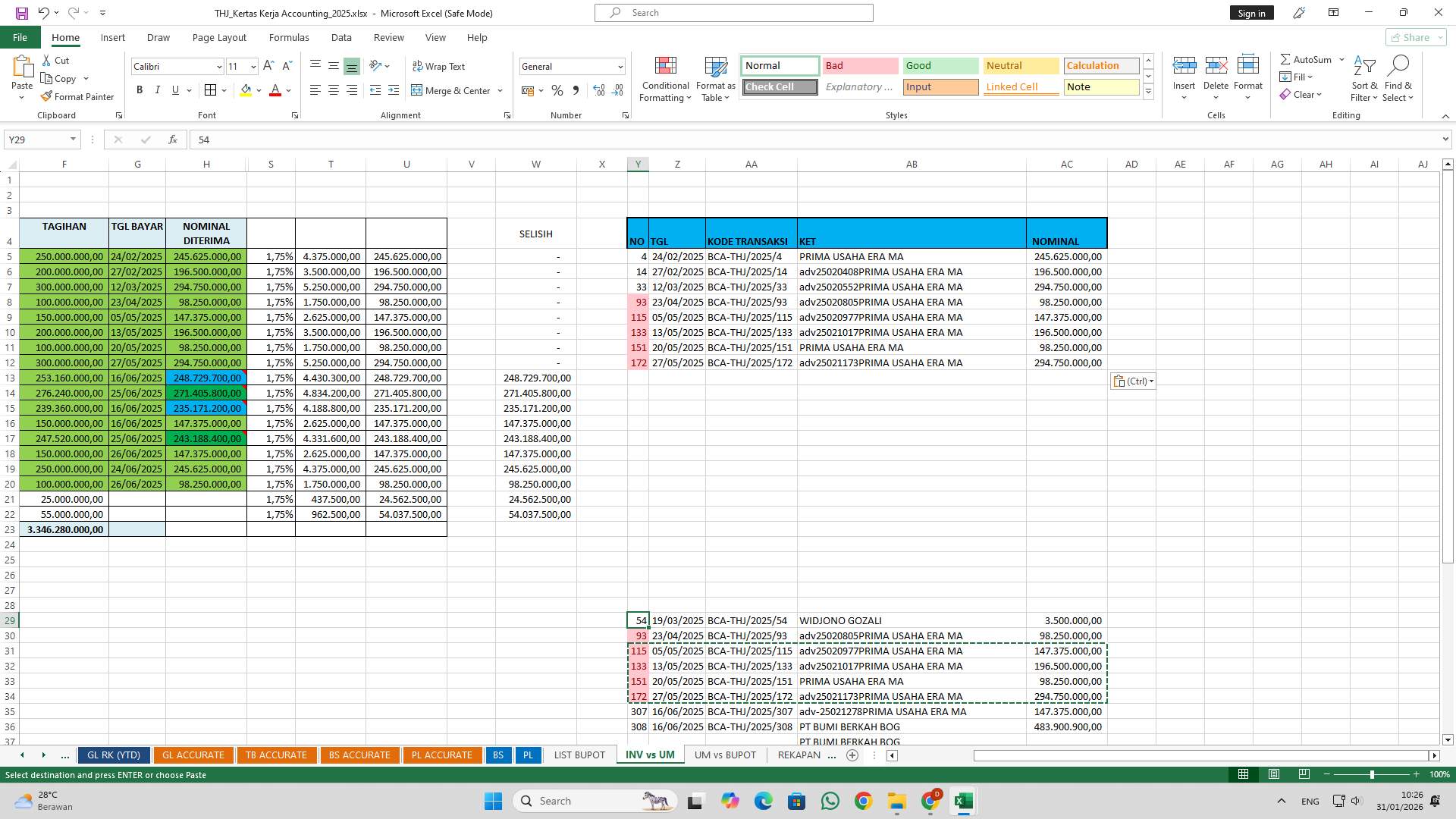Open the Edge browser from the taskbar

pyautogui.click(x=763, y=801)
